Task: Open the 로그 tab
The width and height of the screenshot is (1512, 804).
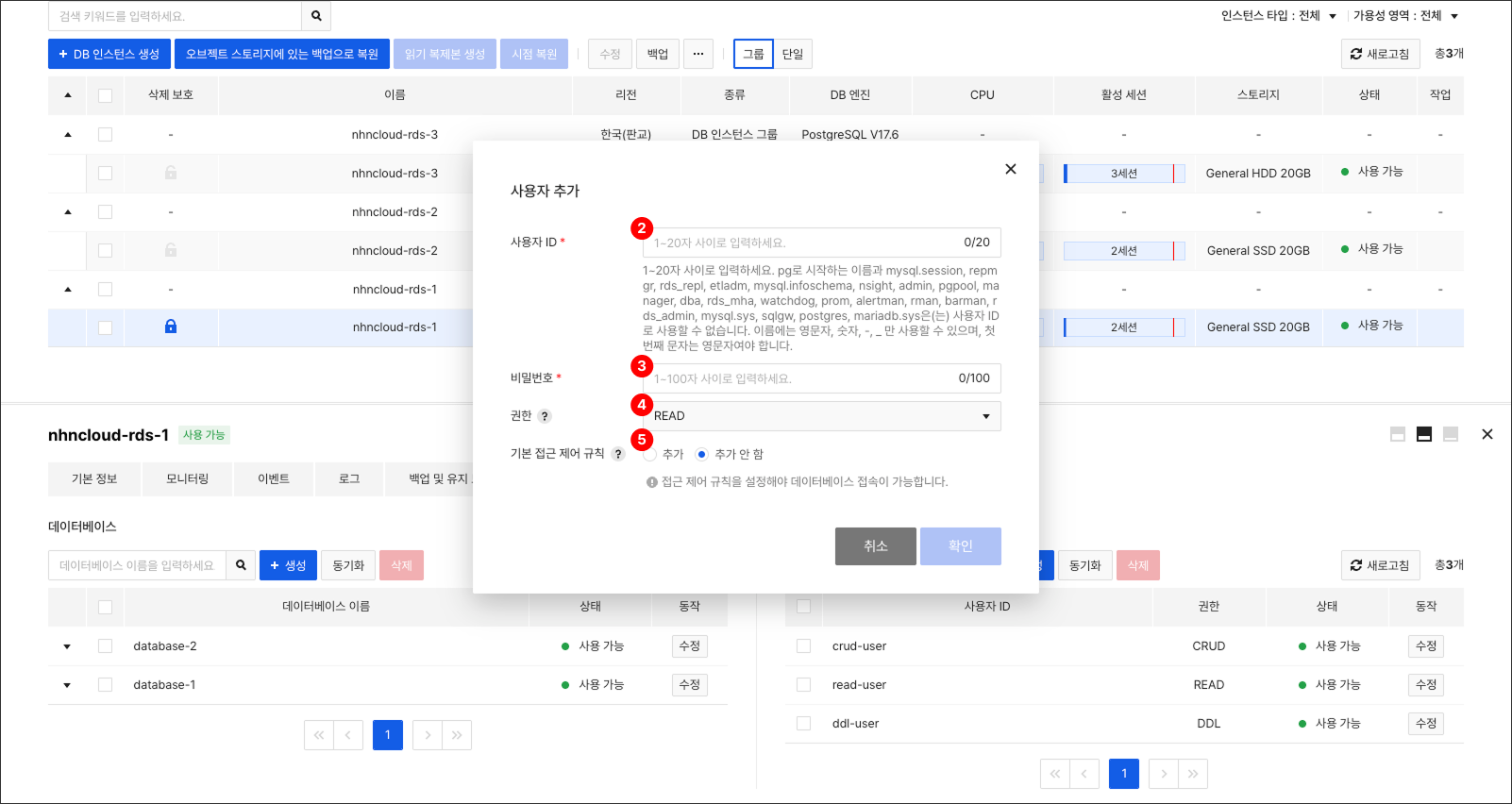Action: pos(349,479)
